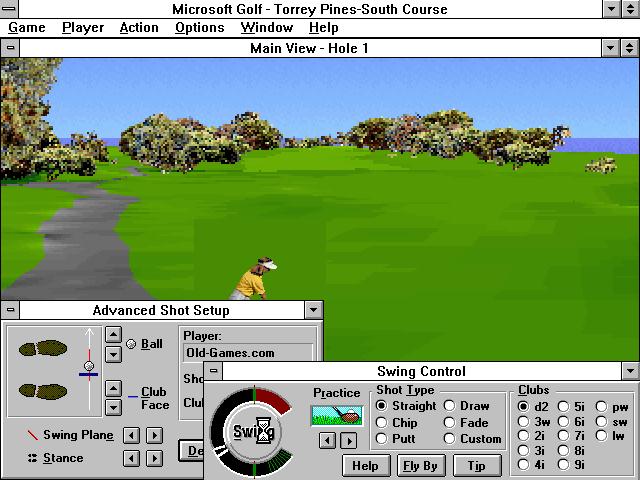Screen dimensions: 640x480
Task: Minimize the Advanced Shot Setup window
Action: [x=313, y=310]
